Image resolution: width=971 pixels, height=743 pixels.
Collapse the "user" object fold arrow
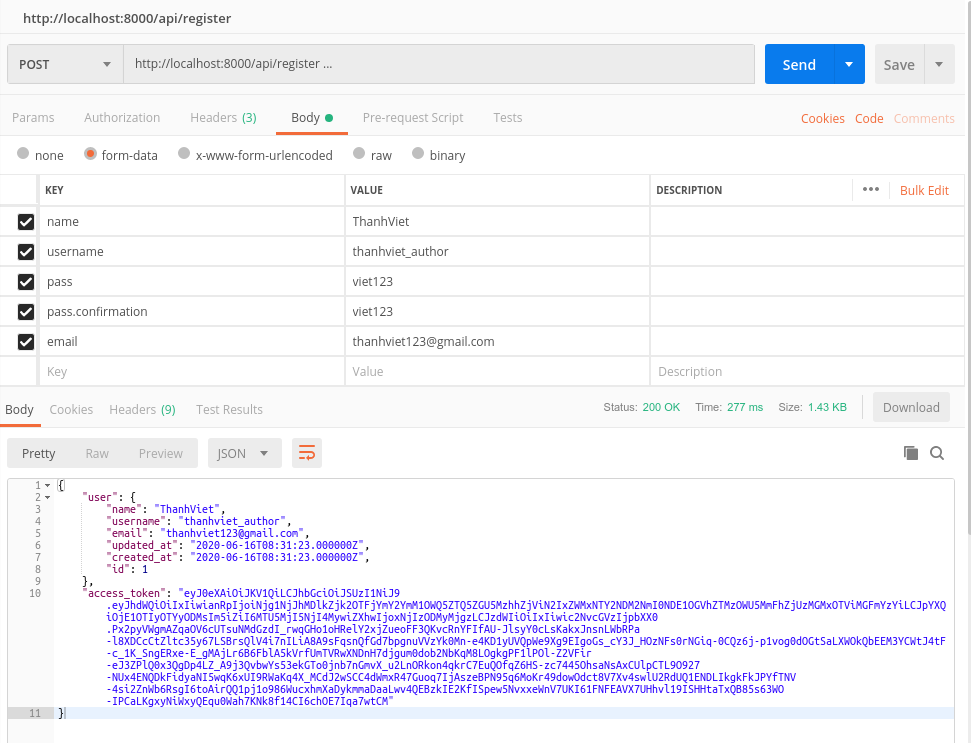coord(47,497)
